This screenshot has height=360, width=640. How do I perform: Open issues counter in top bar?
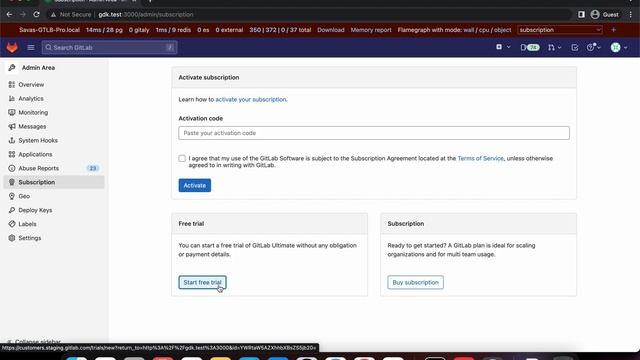[530, 47]
